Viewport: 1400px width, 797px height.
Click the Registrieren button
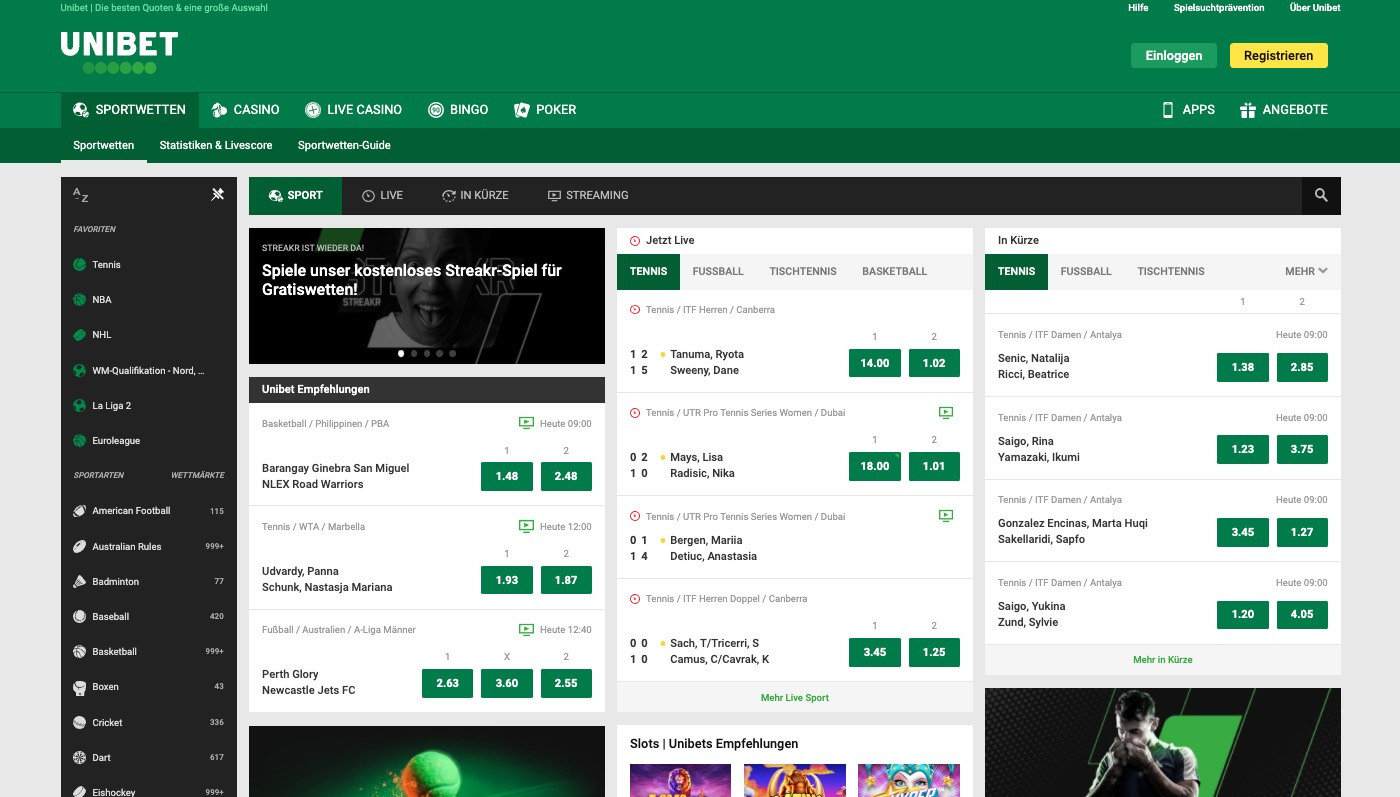pos(1278,56)
